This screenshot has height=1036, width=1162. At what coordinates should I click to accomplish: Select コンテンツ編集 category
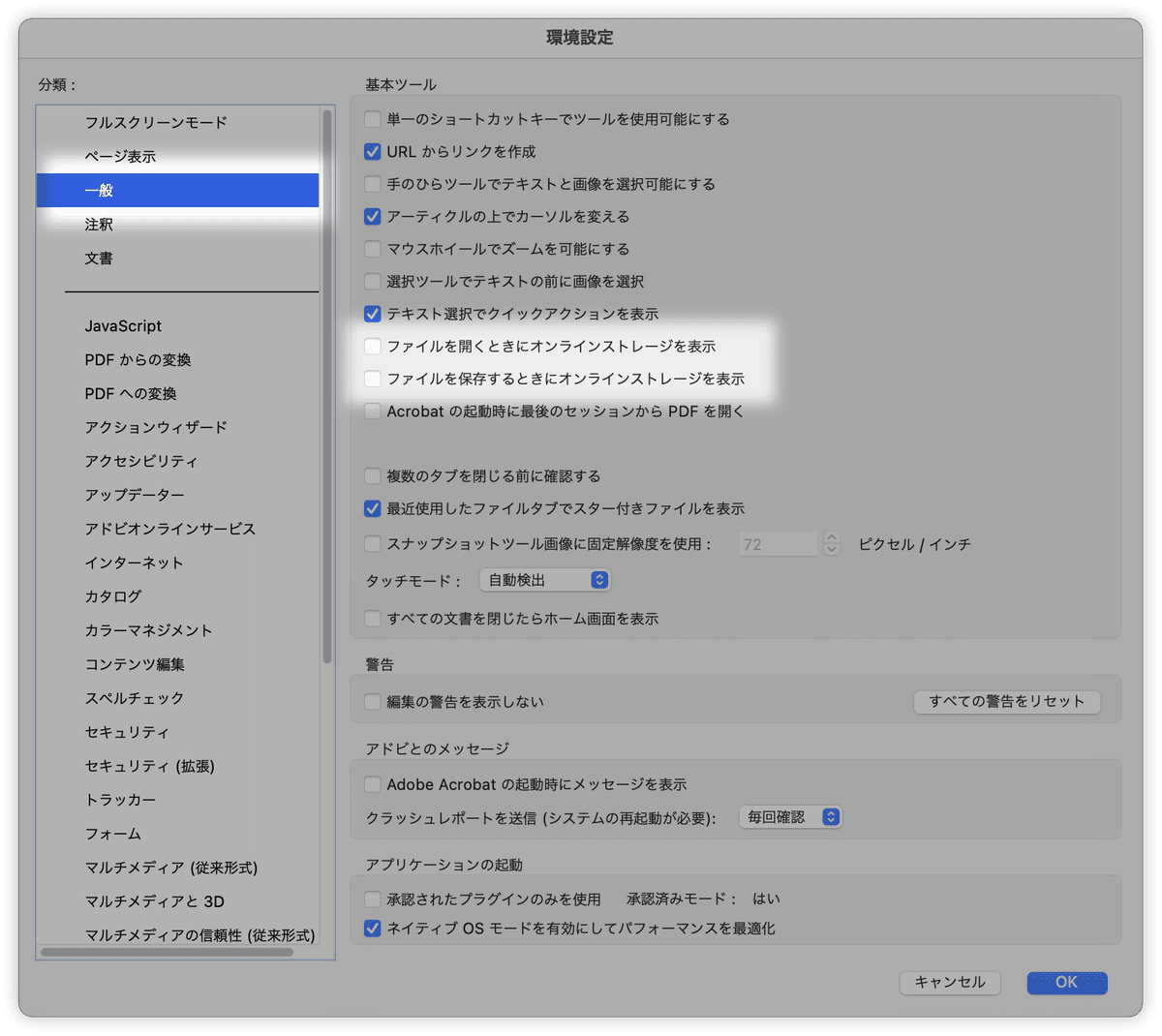[178, 665]
